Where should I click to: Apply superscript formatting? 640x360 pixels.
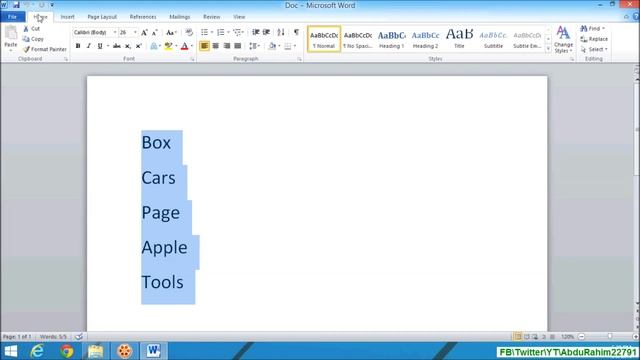pyautogui.click(x=139, y=46)
